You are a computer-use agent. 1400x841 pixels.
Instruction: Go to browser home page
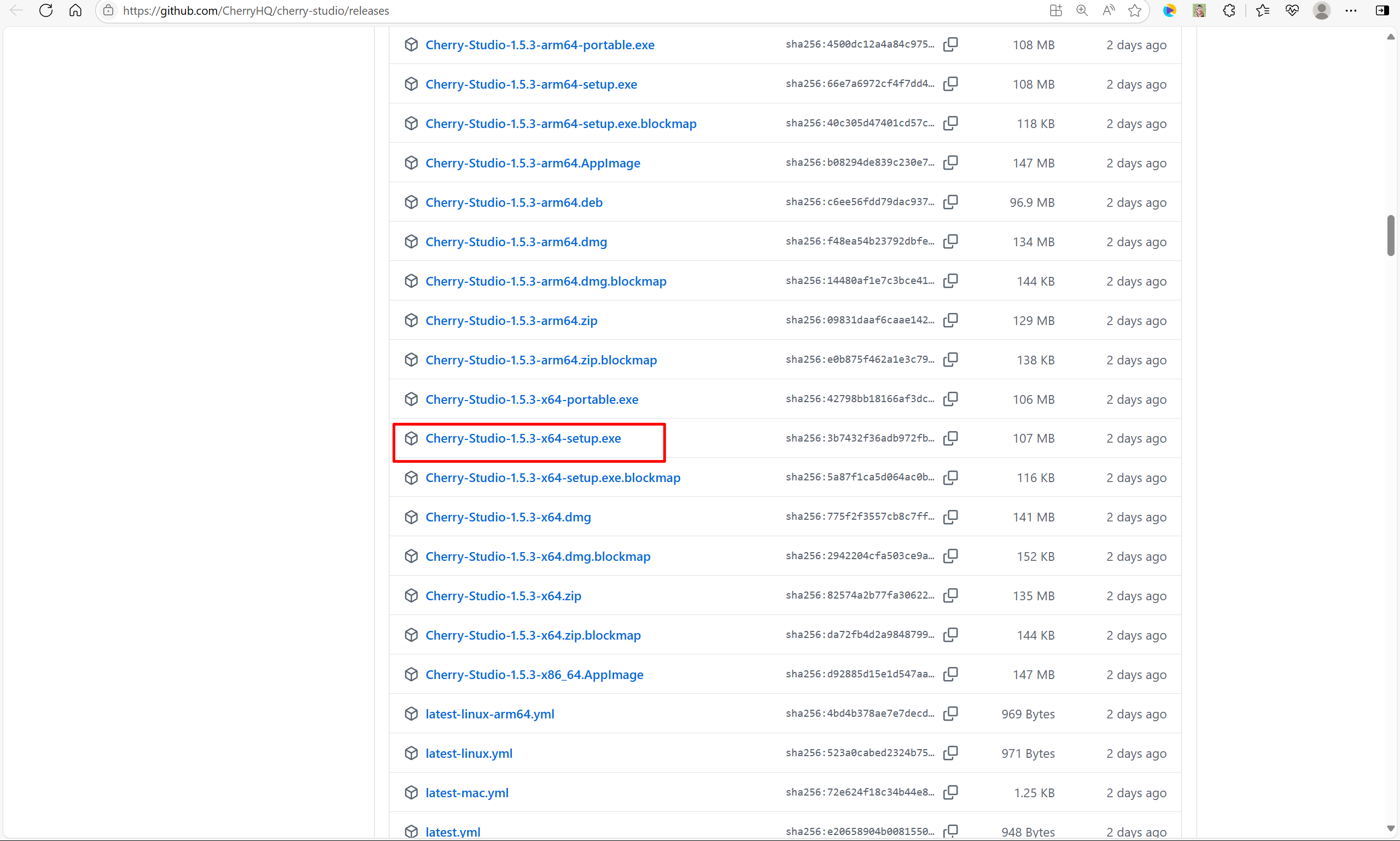pyautogui.click(x=75, y=10)
